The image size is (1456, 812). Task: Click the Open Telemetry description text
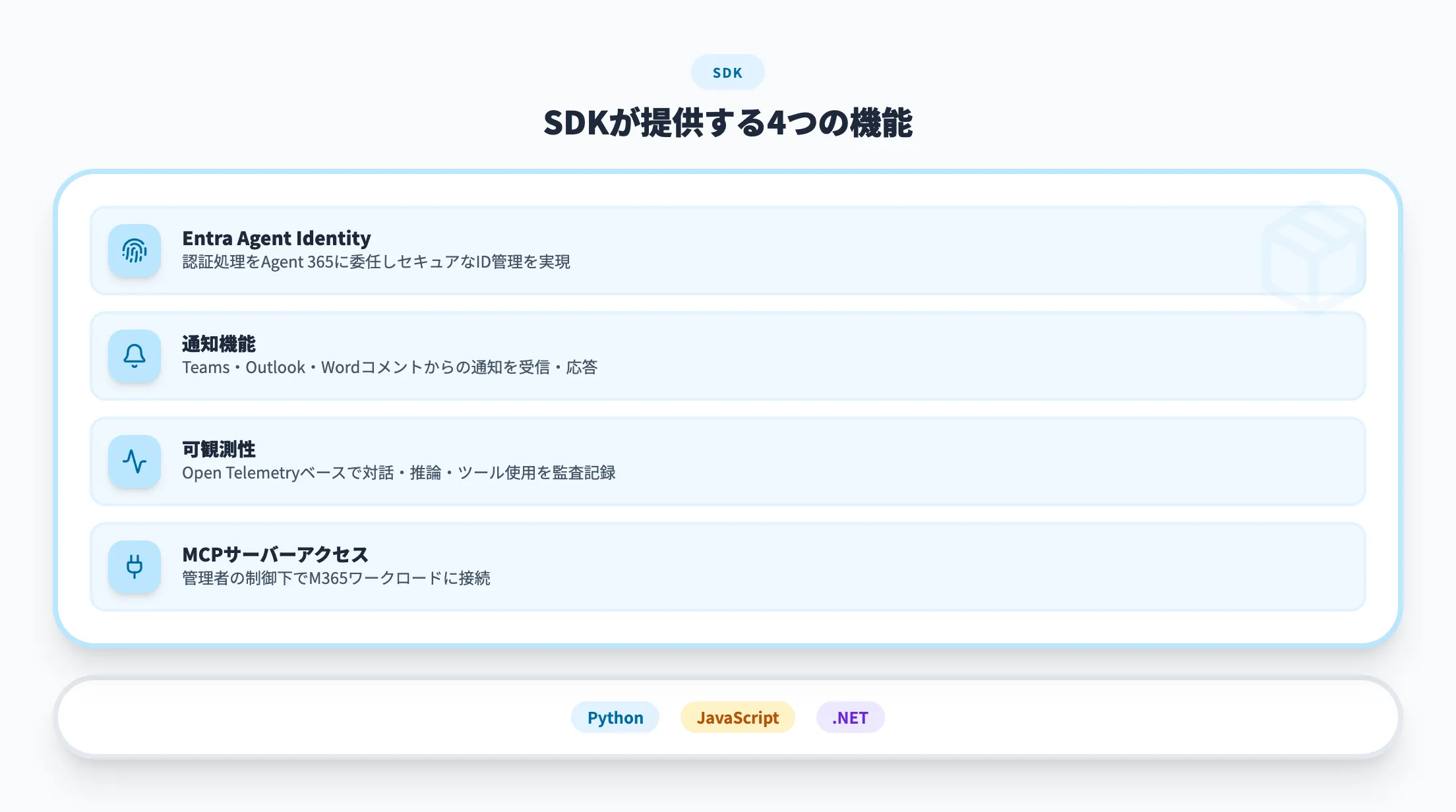tap(400, 473)
